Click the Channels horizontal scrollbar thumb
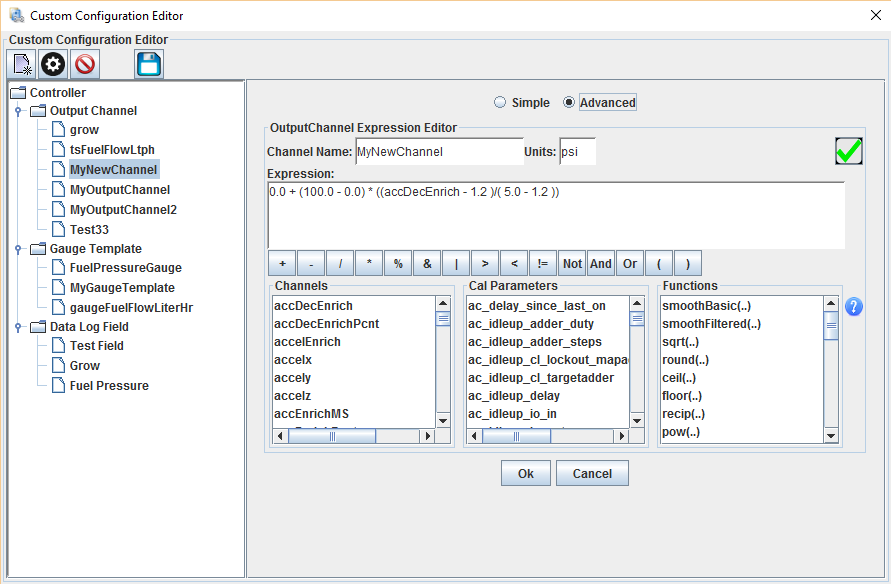 click(x=332, y=436)
